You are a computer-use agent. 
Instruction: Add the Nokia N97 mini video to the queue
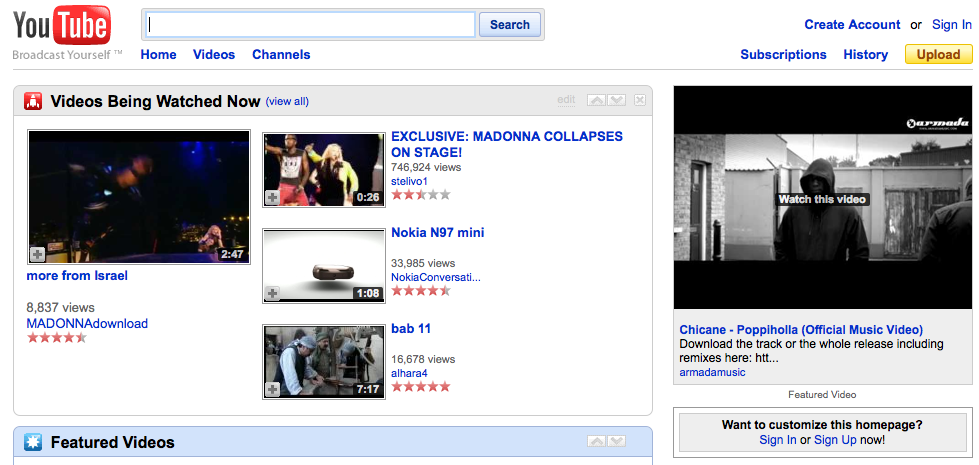272,293
